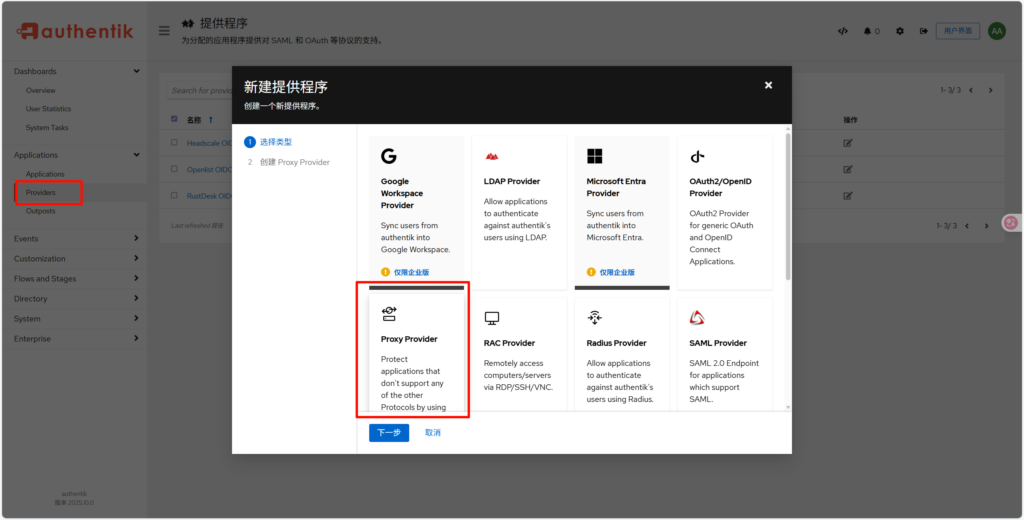Expand the System sidebar section
Image resolution: width=1024 pixels, height=520 pixels.
point(77,319)
